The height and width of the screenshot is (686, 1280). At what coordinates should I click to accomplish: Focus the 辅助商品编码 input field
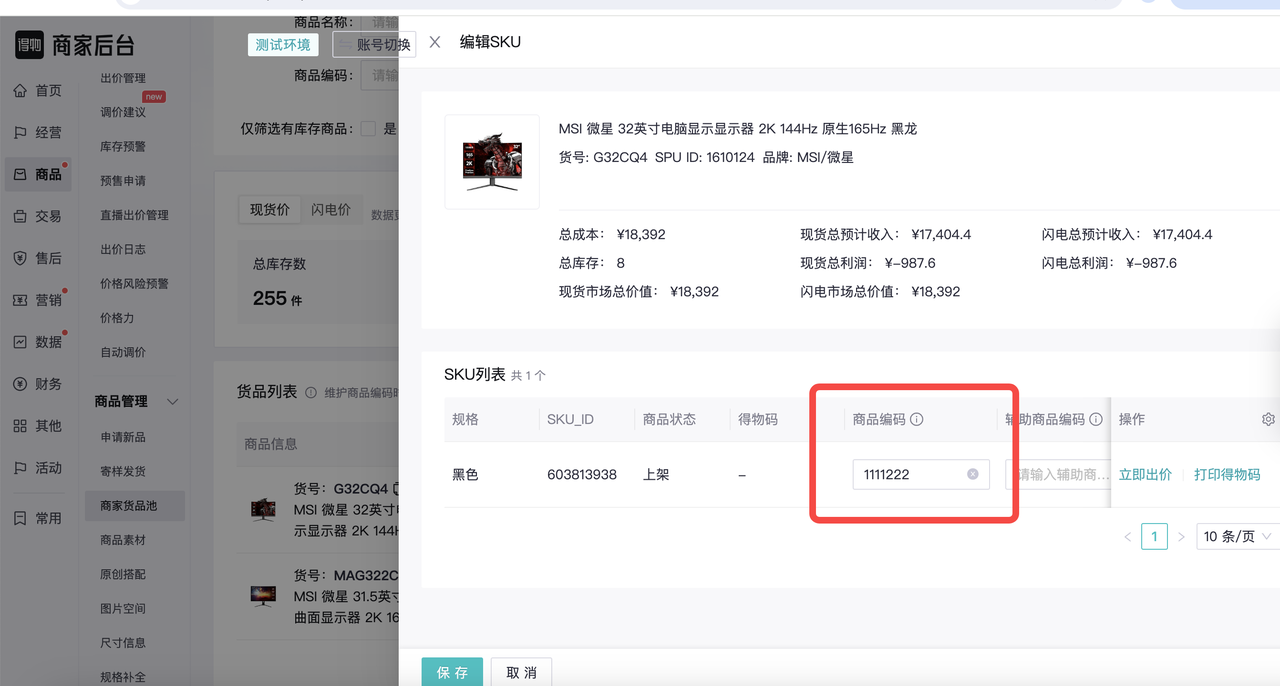[1058, 475]
